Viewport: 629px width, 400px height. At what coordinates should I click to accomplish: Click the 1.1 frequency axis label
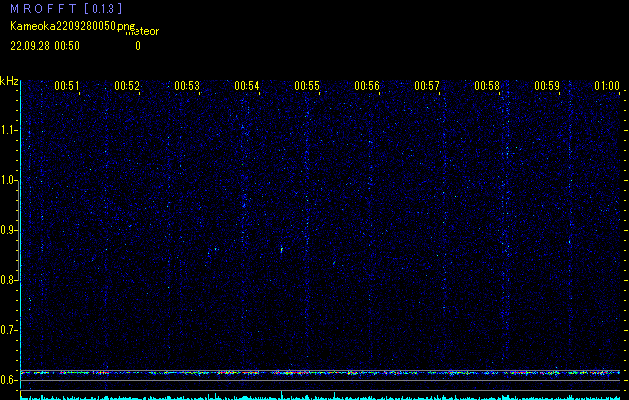tap(9, 130)
